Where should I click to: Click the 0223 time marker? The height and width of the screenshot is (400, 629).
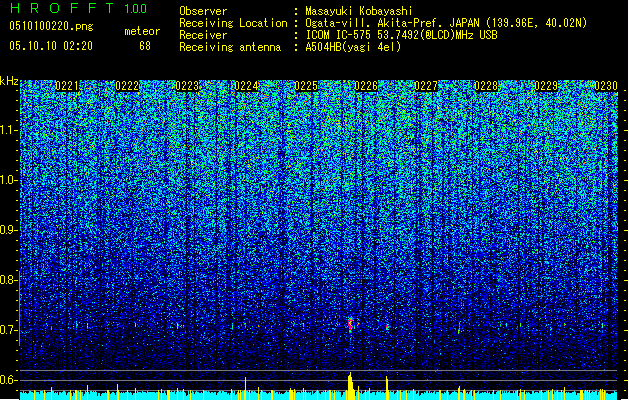pos(187,86)
